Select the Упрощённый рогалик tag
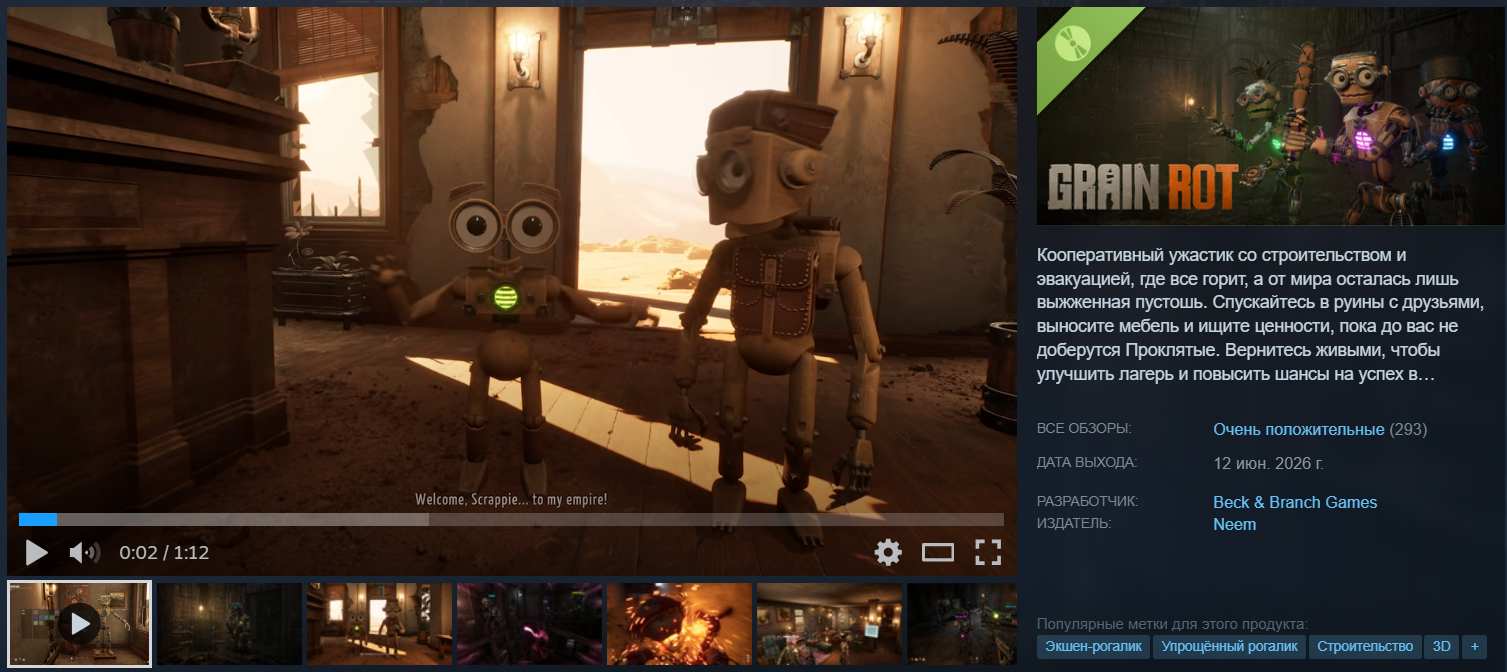 point(1229,646)
